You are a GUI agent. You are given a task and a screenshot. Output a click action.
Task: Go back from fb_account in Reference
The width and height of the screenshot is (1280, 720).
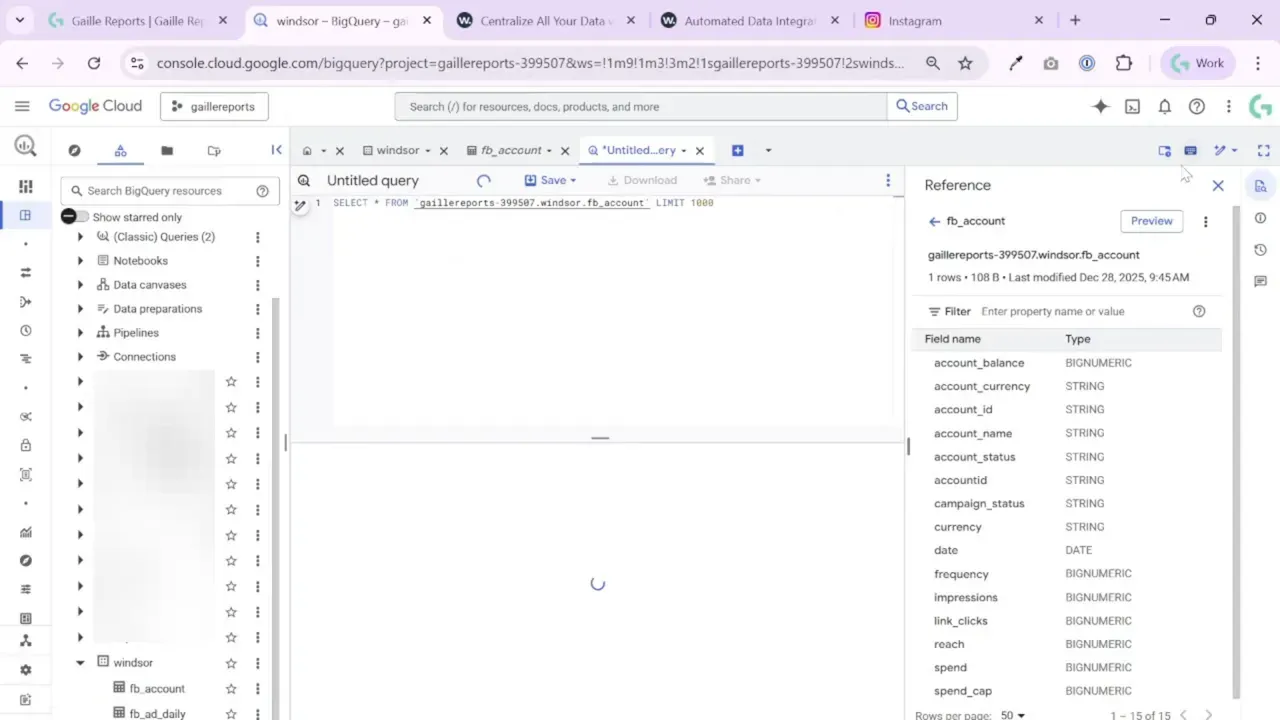tap(934, 222)
